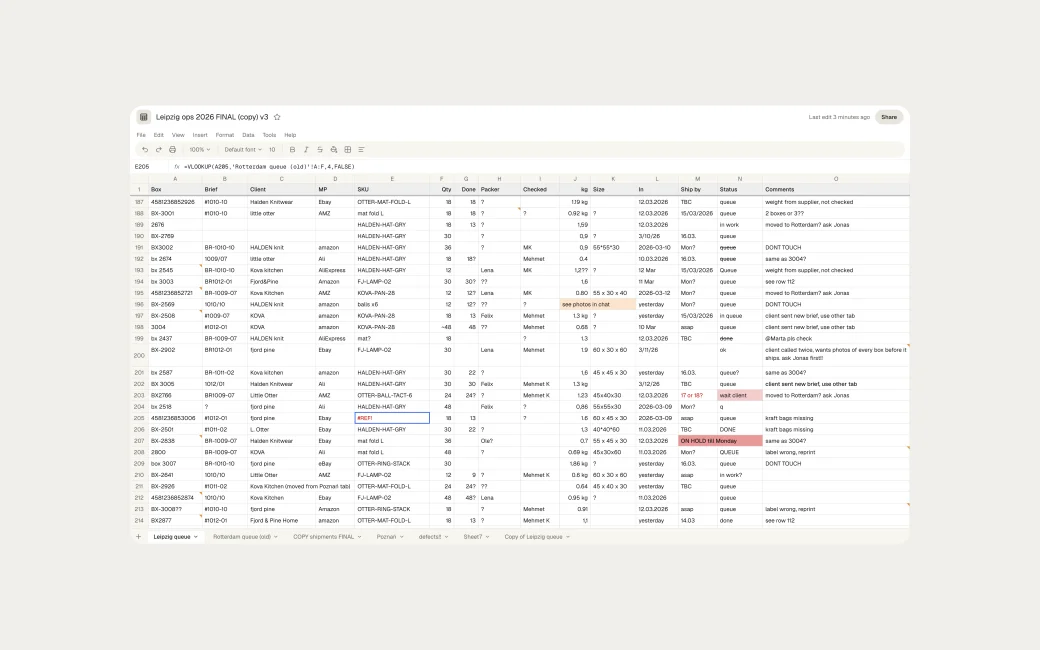Expand the Sheet7 tab arrow
Image resolution: width=1040 pixels, height=650 pixels.
(488, 537)
